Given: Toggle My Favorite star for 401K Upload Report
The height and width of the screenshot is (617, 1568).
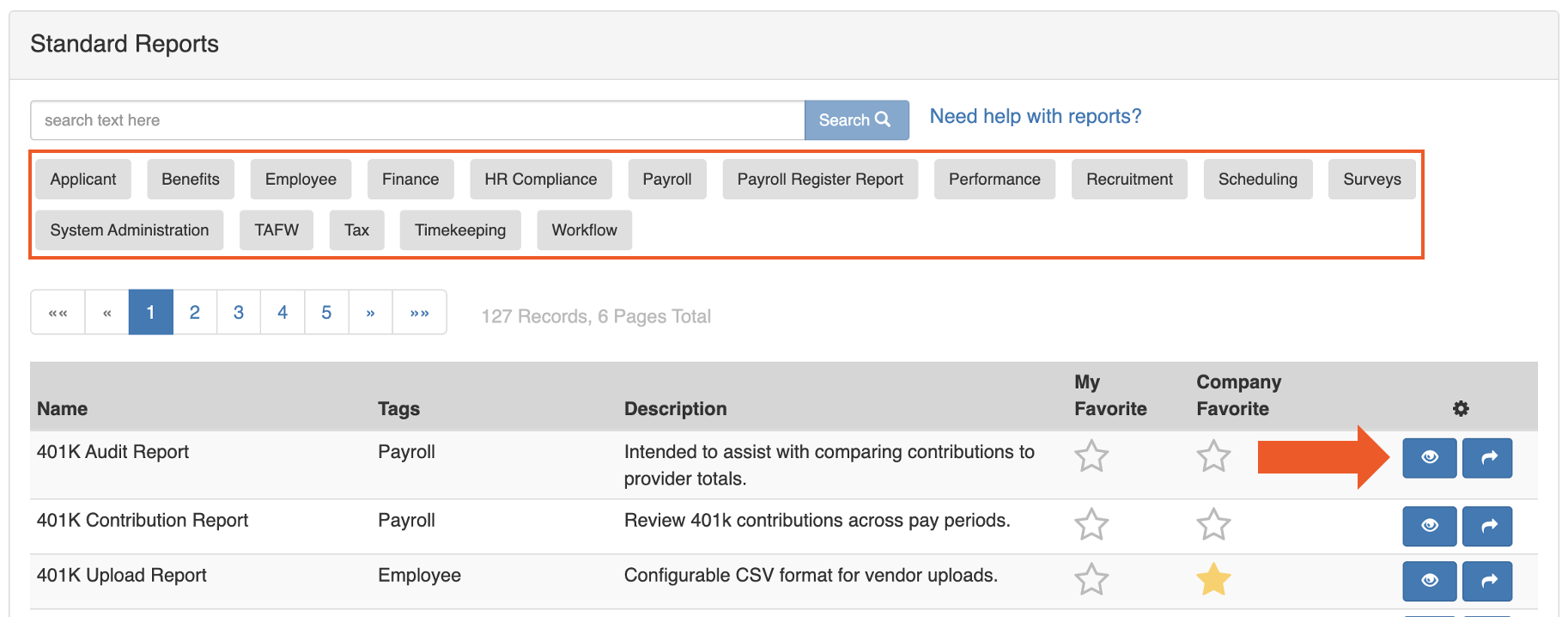Looking at the screenshot, I should pos(1091,580).
